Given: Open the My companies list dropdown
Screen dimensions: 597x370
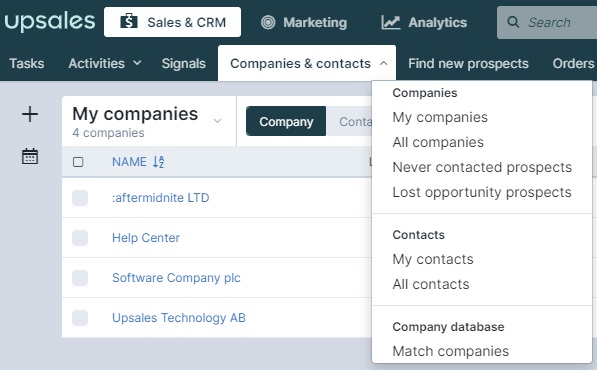Looking at the screenshot, I should 217,121.
